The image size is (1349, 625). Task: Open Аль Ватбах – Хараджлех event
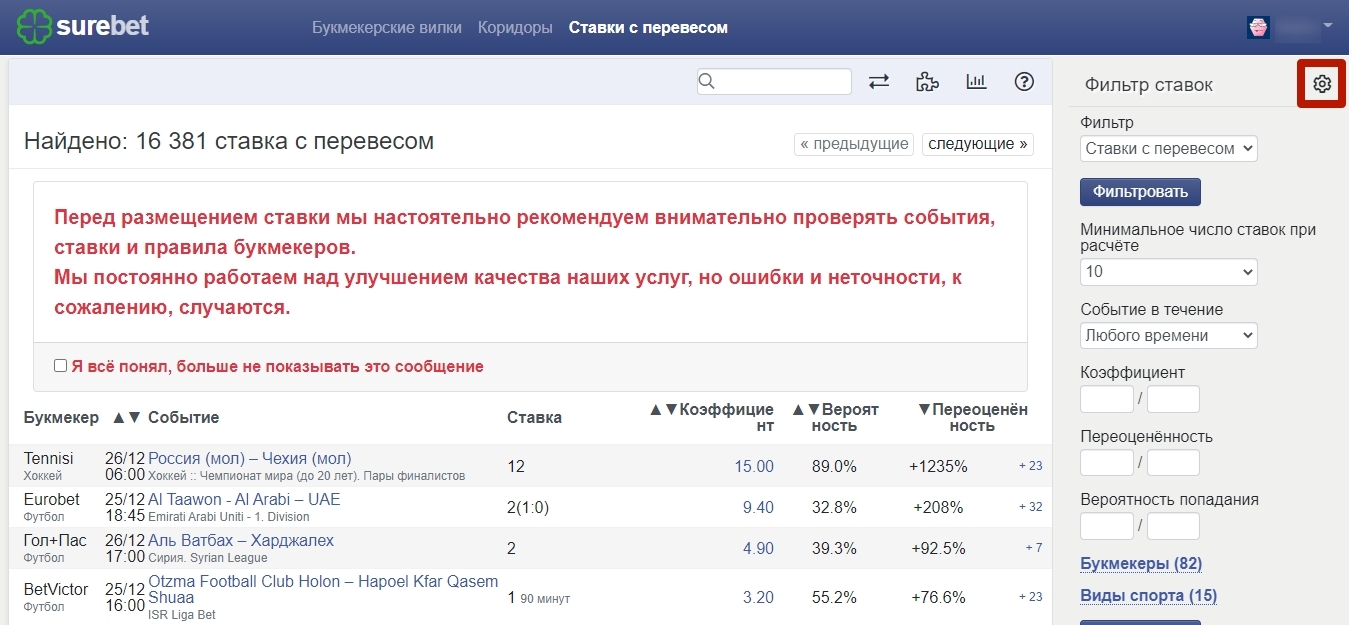[x=241, y=540]
